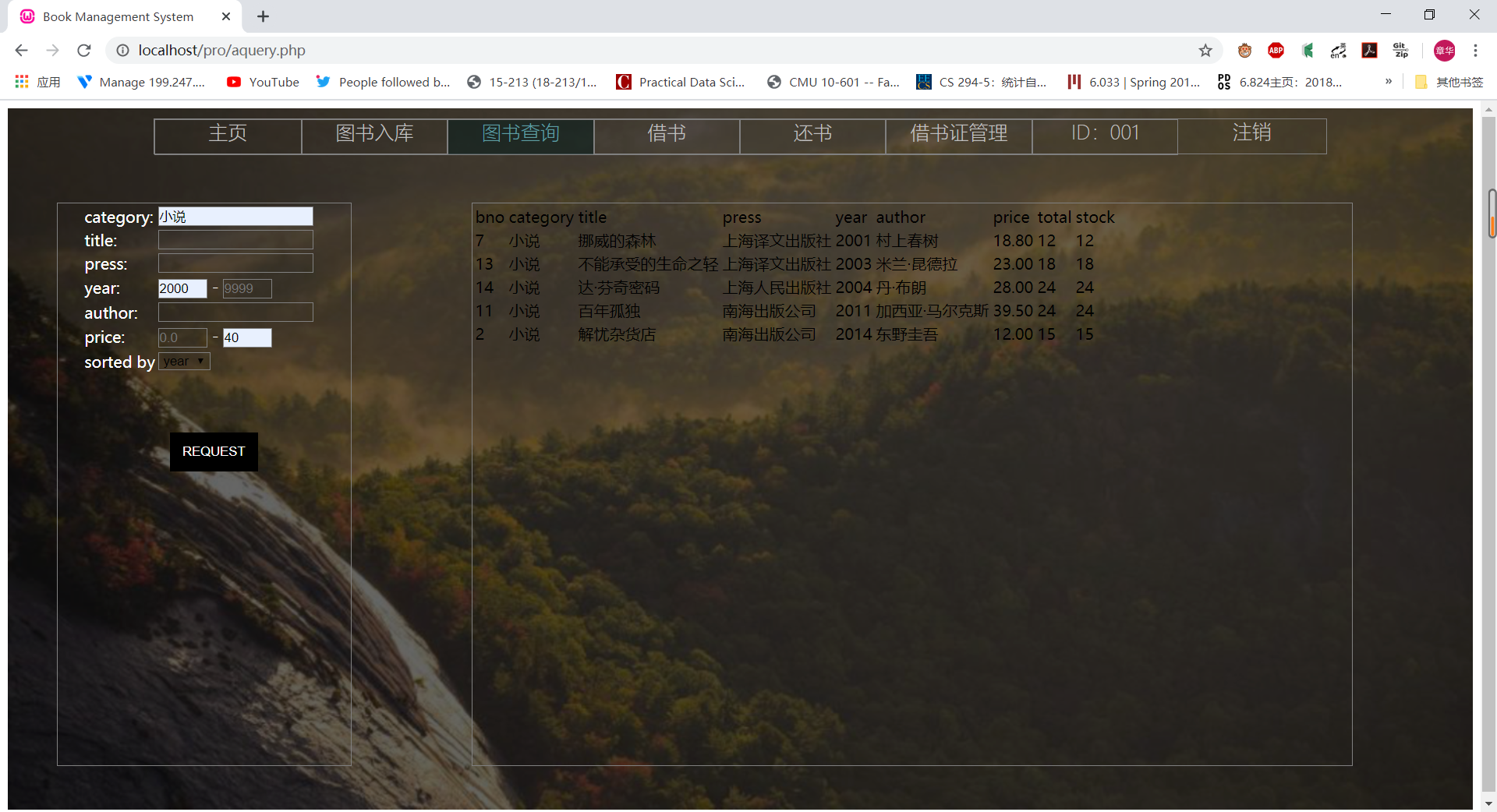Open the Apps grid in bookmarks bar
Screen dimensions: 1497x812
point(37,82)
